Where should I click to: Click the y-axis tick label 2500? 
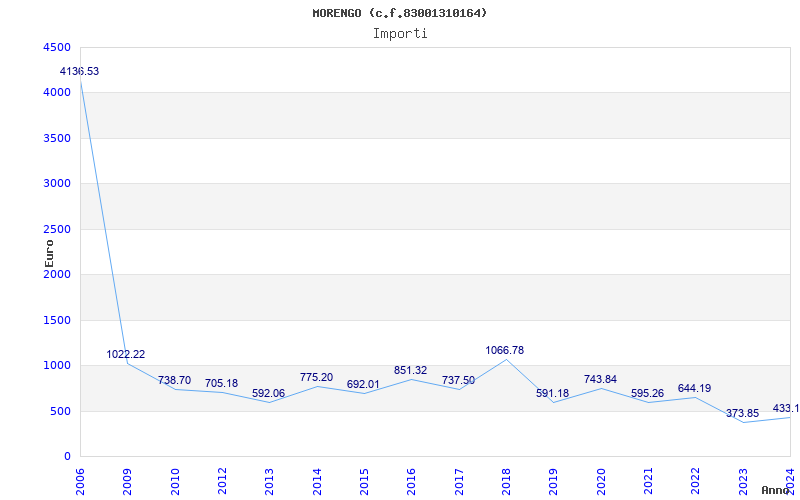pyautogui.click(x=57, y=230)
